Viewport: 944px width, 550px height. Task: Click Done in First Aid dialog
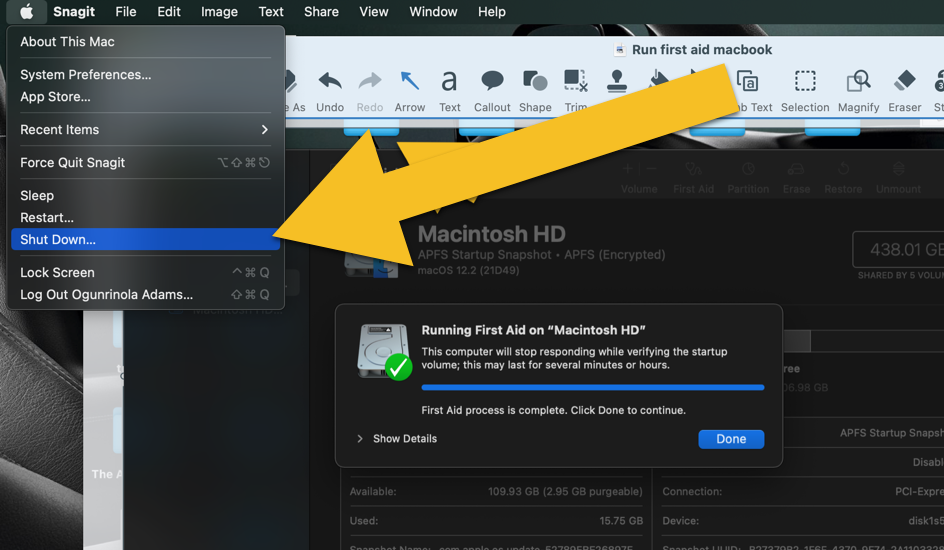[731, 439]
